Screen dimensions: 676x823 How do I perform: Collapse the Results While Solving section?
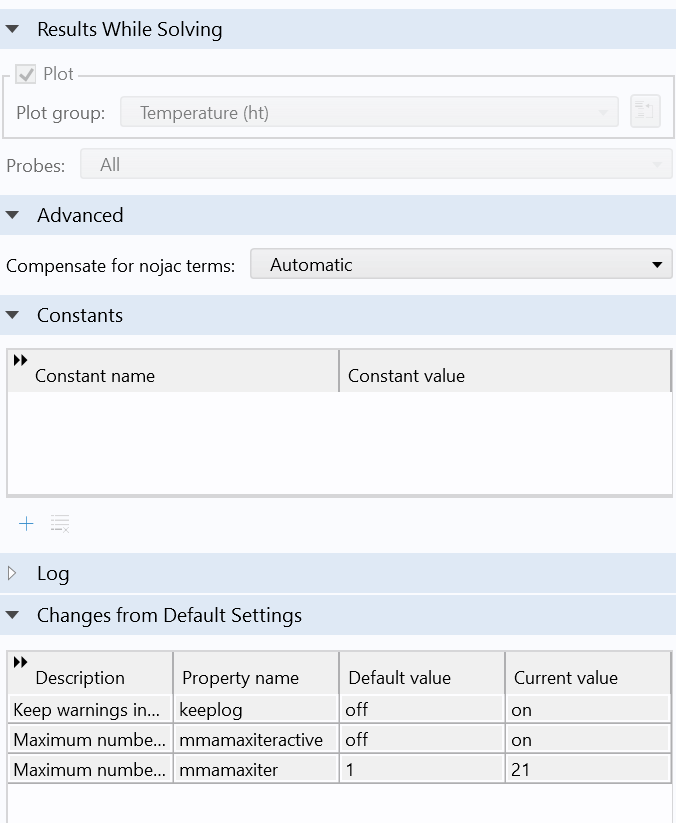[x=13, y=30]
